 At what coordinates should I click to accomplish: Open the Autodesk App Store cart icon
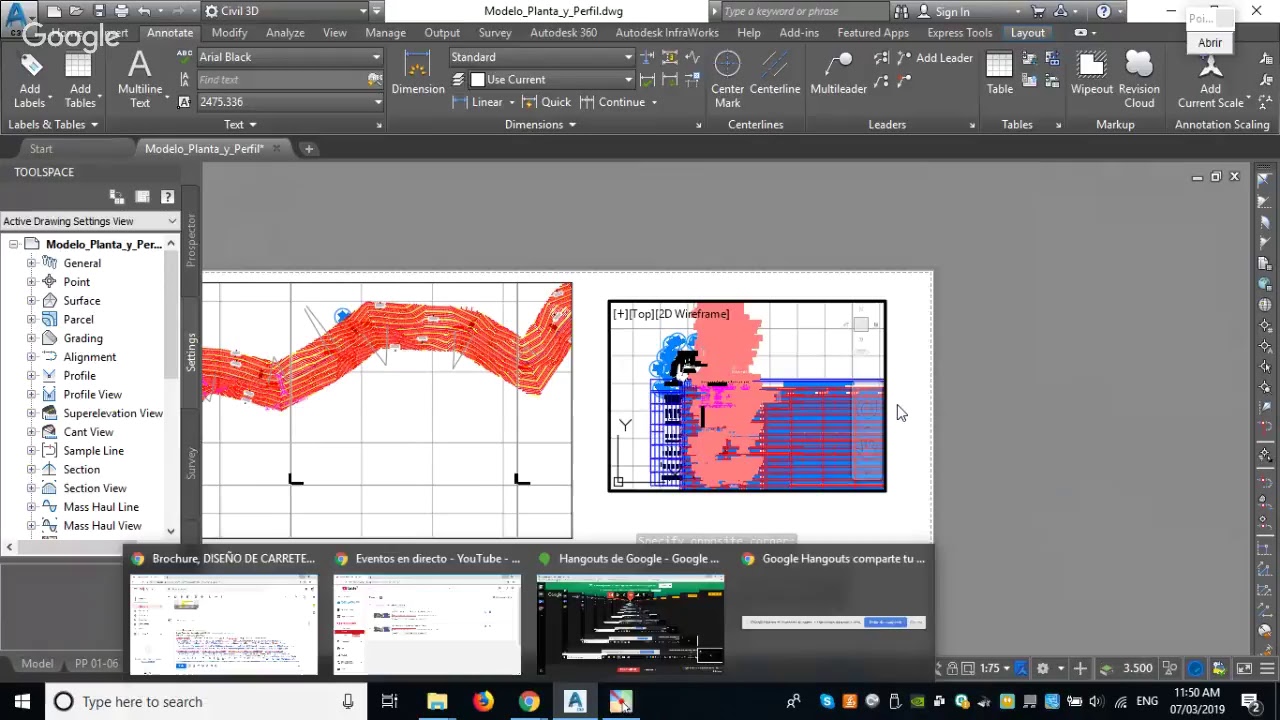1038,11
